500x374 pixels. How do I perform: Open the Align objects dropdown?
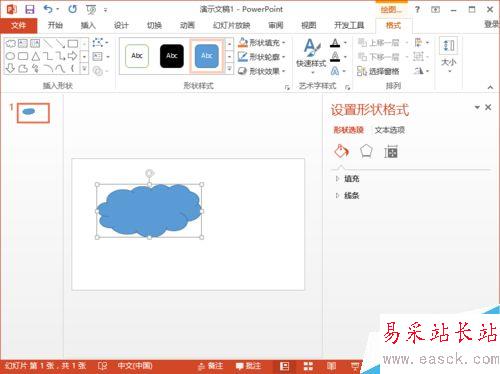click(422, 43)
